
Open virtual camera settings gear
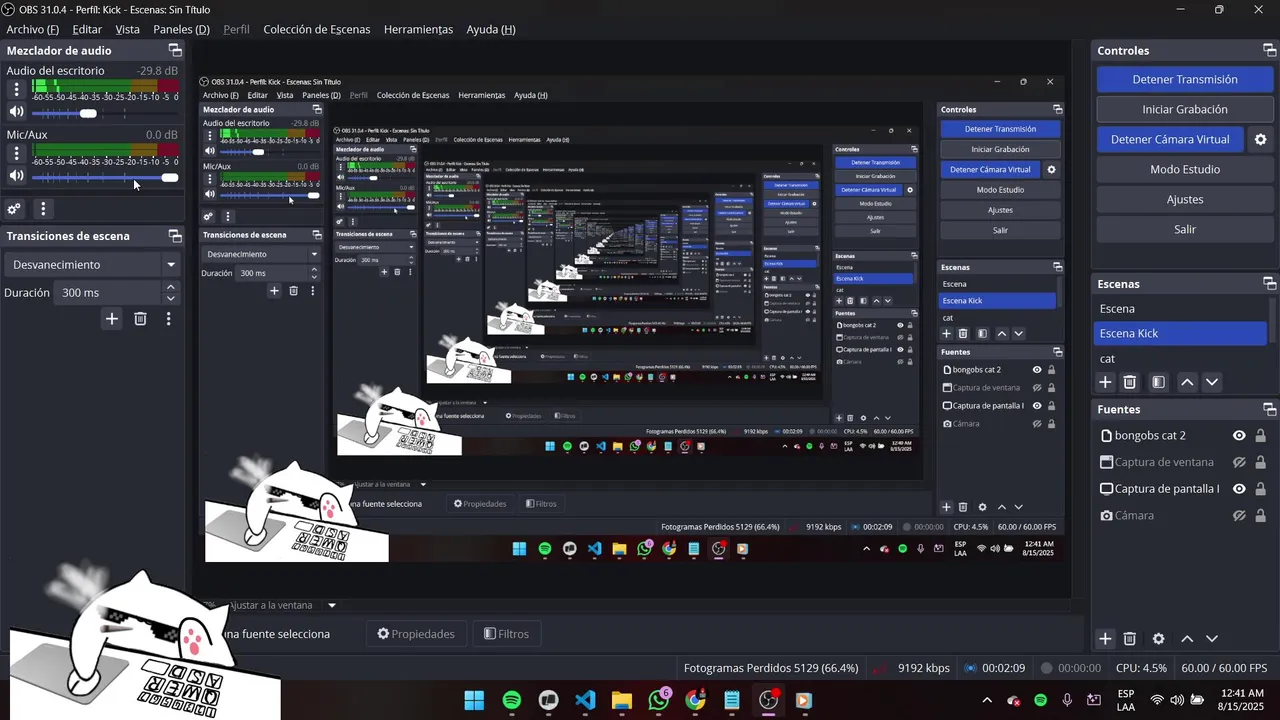point(1261,139)
